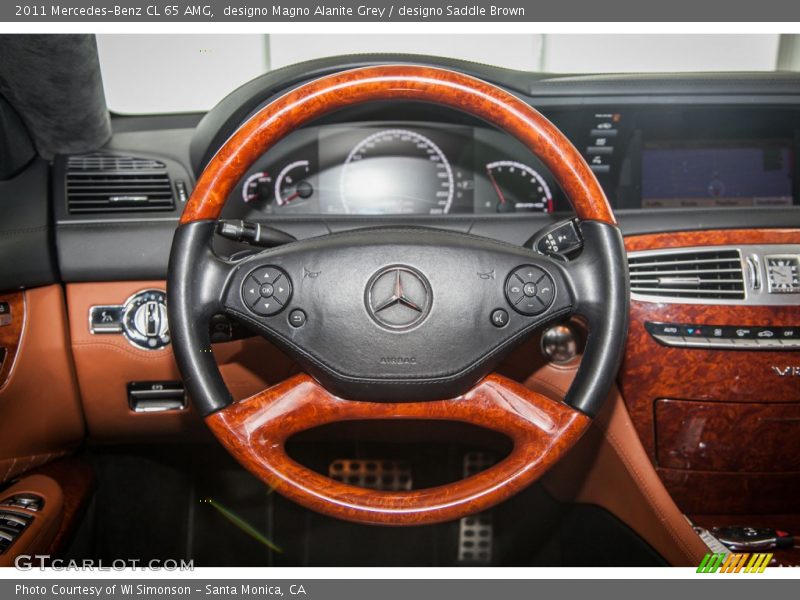The height and width of the screenshot is (600, 800).
Task: Tap the up arrow on the left steering pad
Action: (x=266, y=276)
